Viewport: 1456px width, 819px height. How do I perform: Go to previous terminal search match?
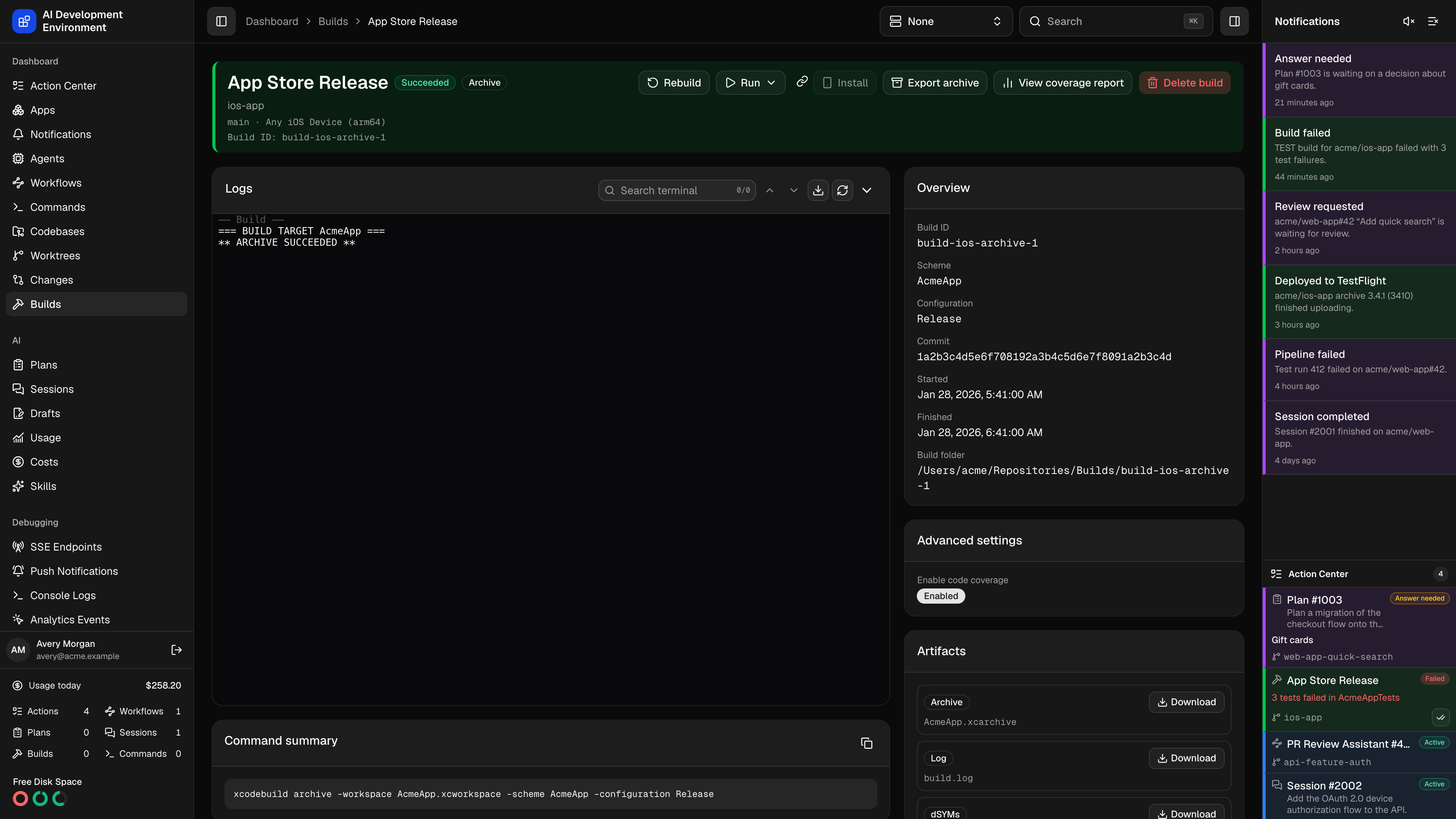(769, 190)
